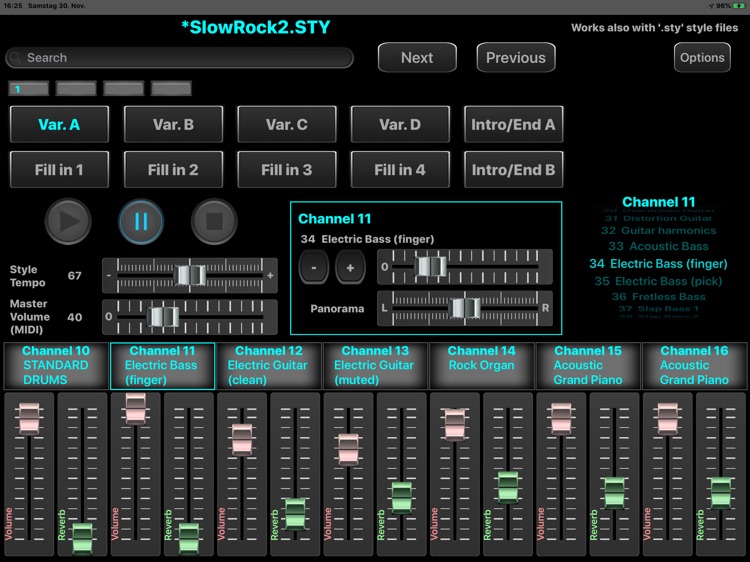Pick 35 Electric Bass (pick) in list
Image resolution: width=750 pixels, height=562 pixels.
click(658, 281)
